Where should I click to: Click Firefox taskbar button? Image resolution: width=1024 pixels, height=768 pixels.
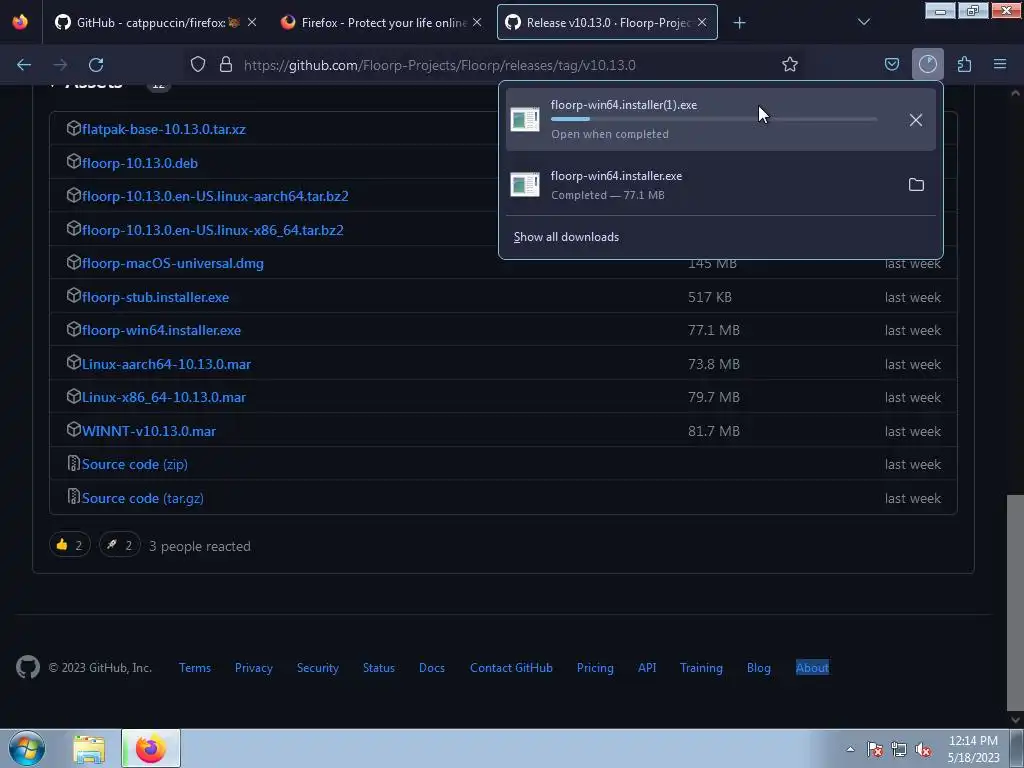coord(151,748)
